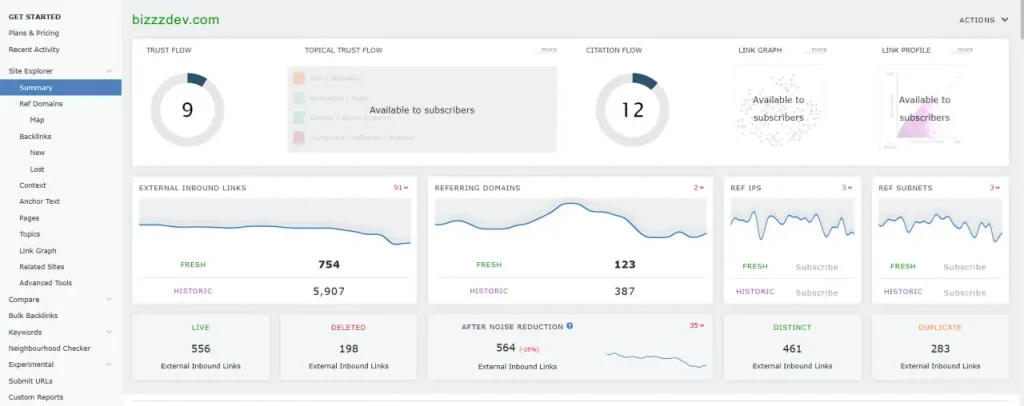Click the info icon beside After Noise Reduction

[x=570, y=326]
